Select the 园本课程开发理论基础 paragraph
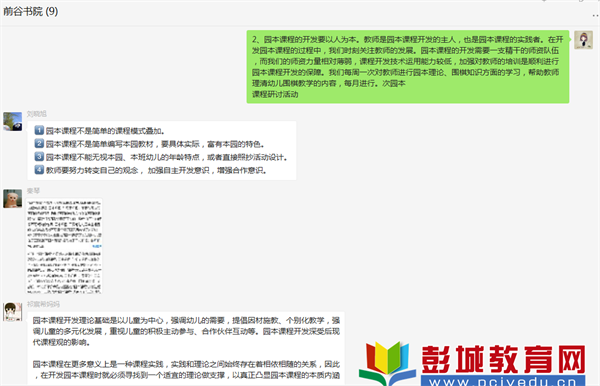The width and height of the screenshot is (600, 386). point(186,331)
